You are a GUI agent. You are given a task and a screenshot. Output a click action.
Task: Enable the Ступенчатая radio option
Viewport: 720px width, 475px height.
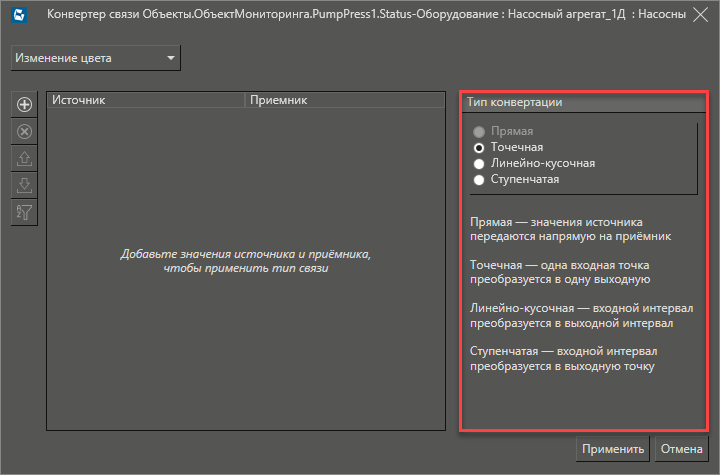pyautogui.click(x=480, y=179)
